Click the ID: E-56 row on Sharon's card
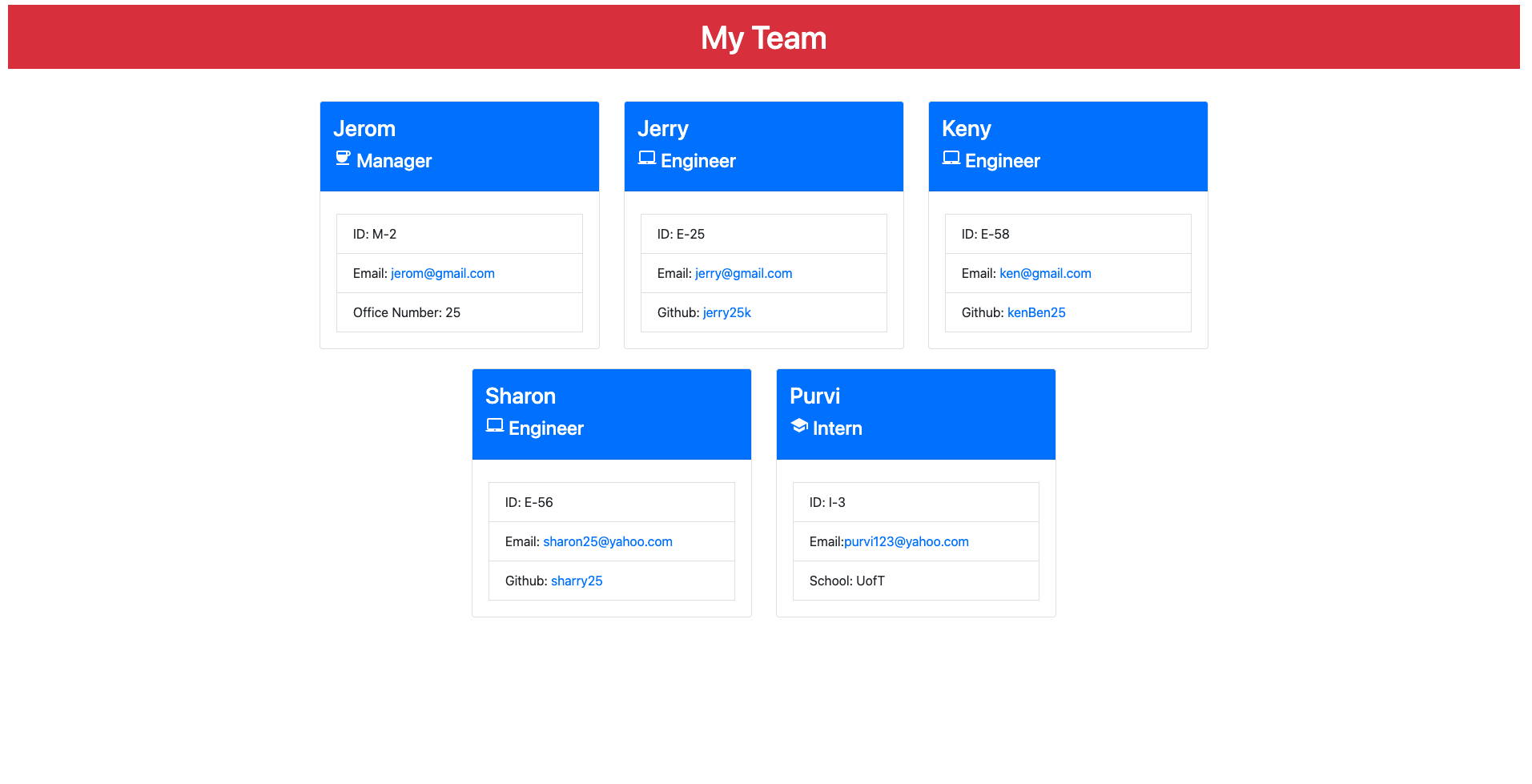Image resolution: width=1532 pixels, height=784 pixels. click(611, 502)
